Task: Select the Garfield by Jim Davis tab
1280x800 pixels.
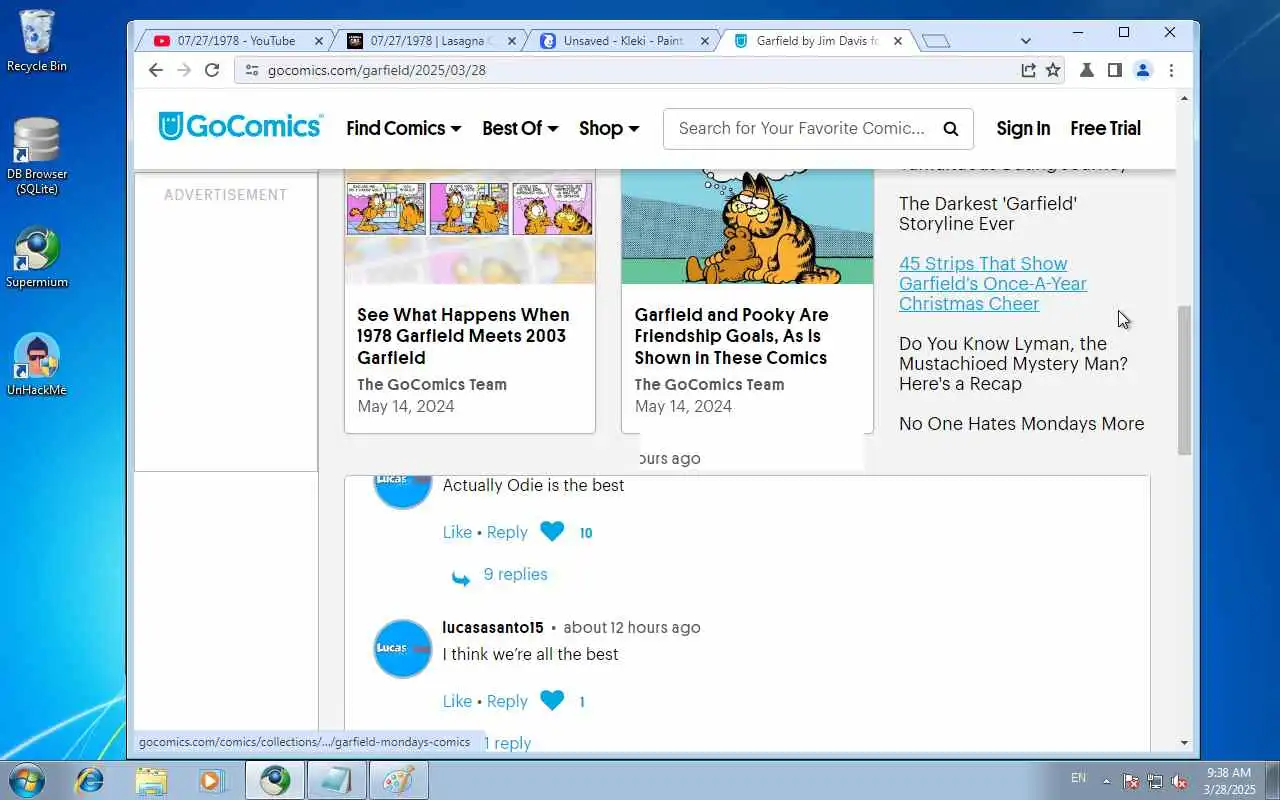Action: click(x=817, y=41)
